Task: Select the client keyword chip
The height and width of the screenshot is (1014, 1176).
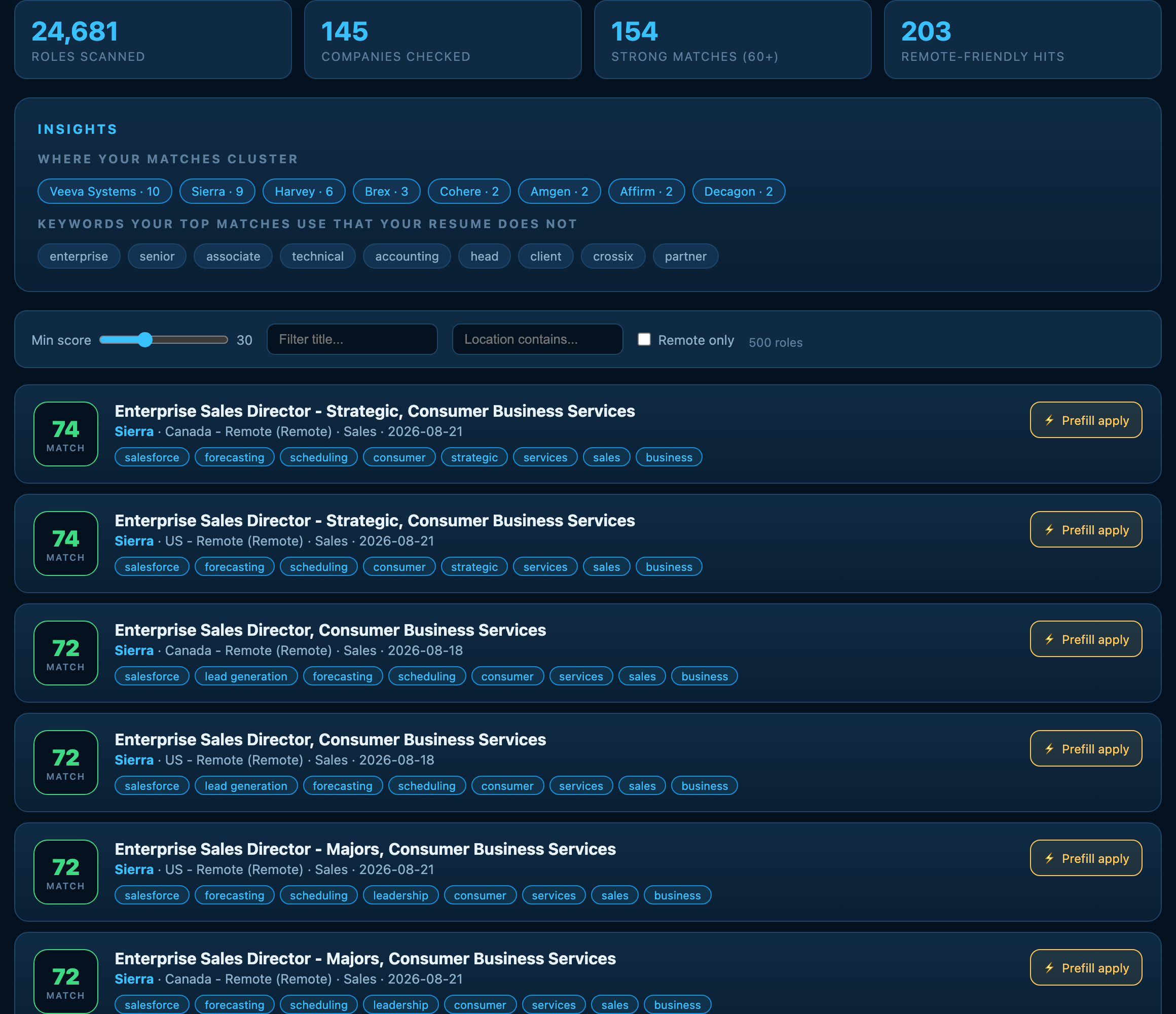Action: coord(546,256)
